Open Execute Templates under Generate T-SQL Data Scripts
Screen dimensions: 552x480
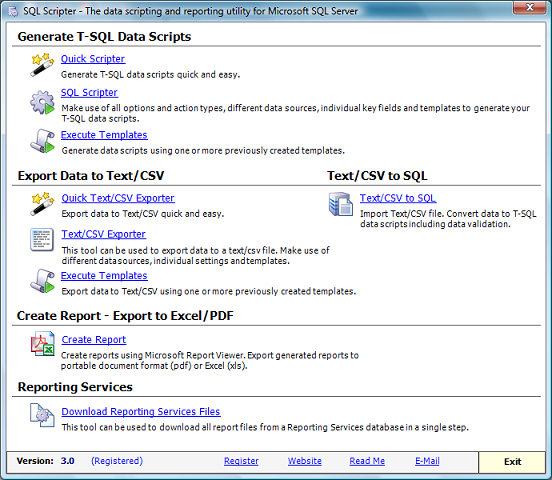click(x=104, y=135)
